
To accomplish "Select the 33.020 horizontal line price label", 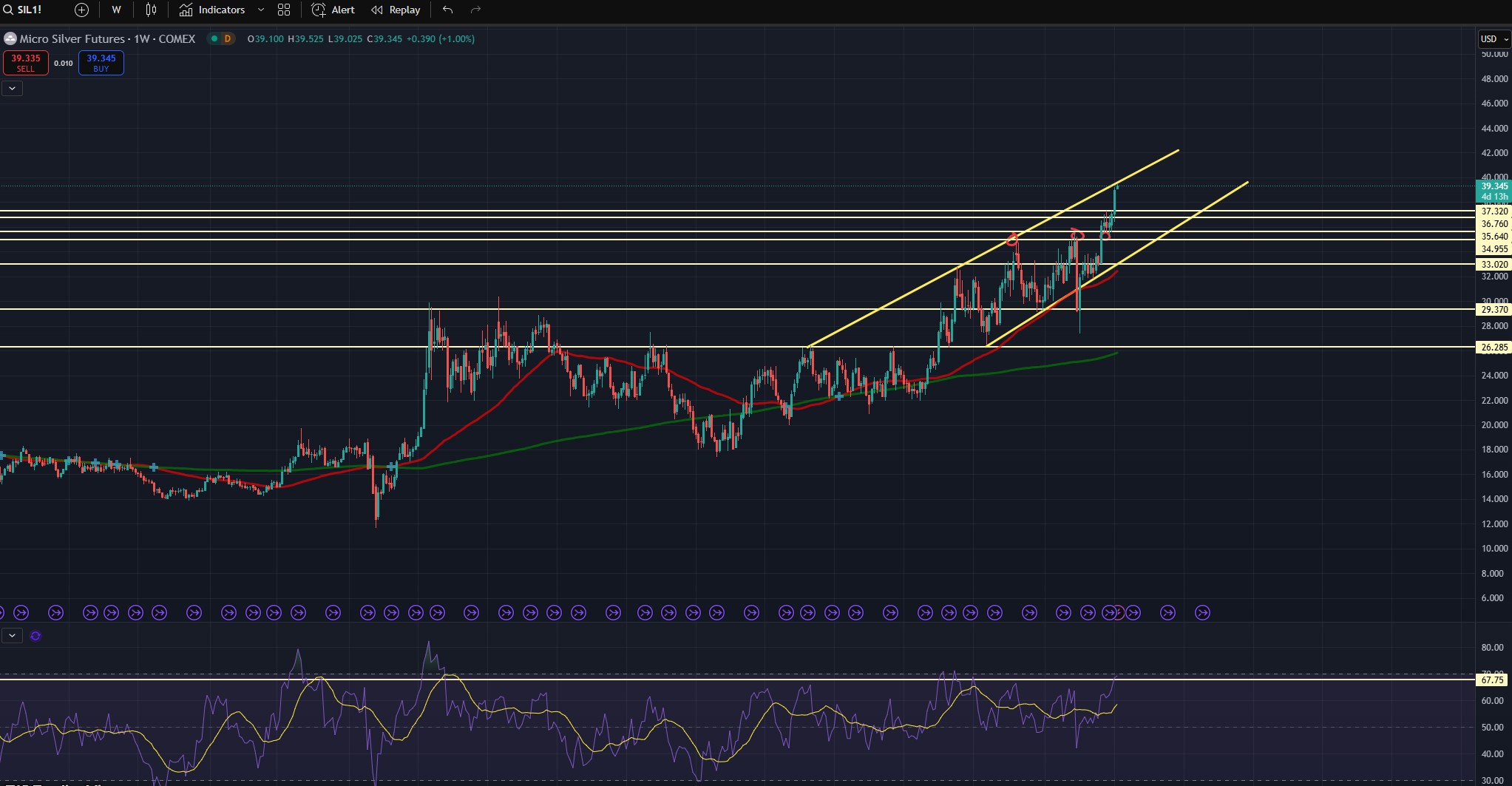I will point(1494,264).
